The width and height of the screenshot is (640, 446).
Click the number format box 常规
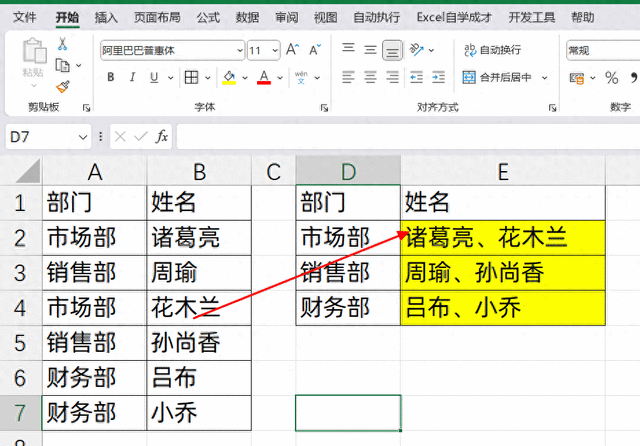(x=603, y=51)
